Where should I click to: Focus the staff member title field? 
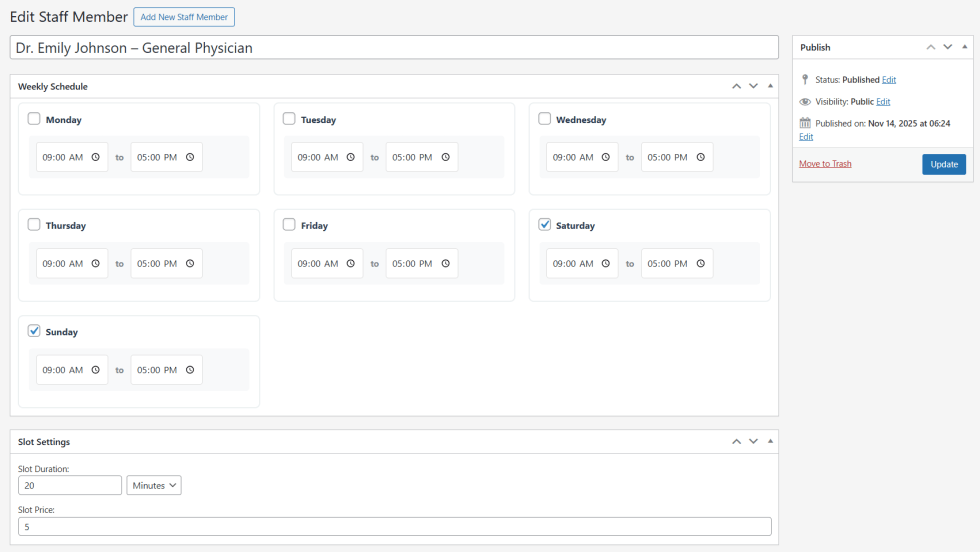[394, 48]
